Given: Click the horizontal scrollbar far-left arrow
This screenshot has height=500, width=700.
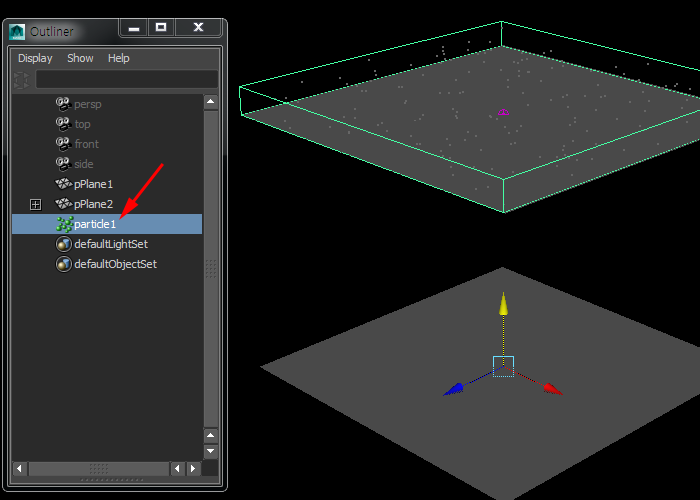Looking at the screenshot, I should [x=19, y=468].
